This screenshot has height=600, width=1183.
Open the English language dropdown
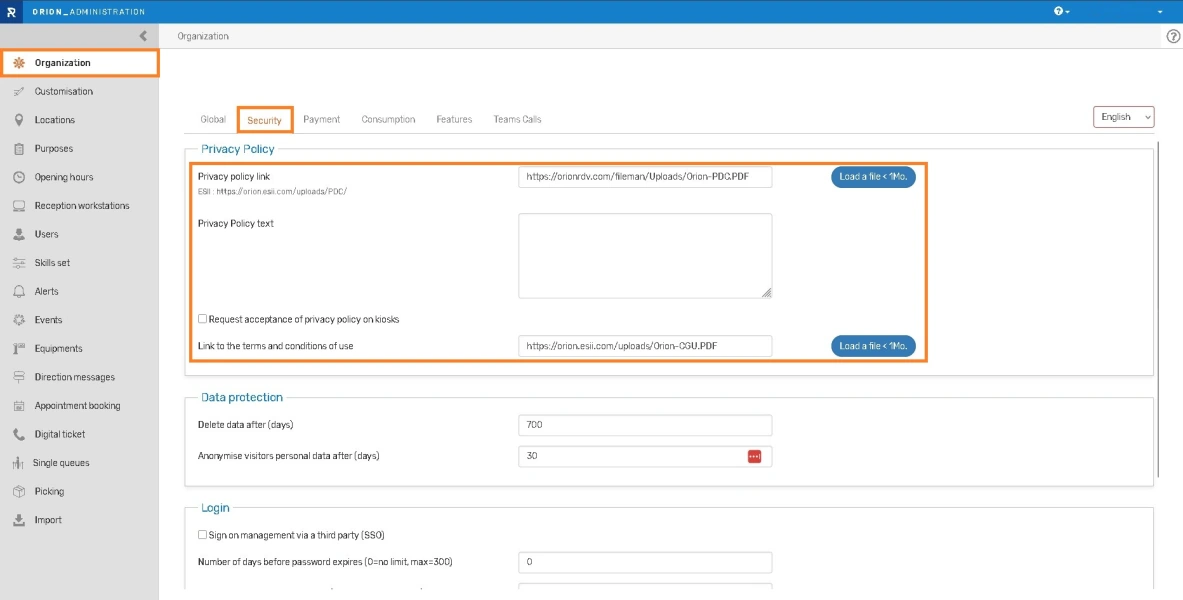tap(1123, 117)
